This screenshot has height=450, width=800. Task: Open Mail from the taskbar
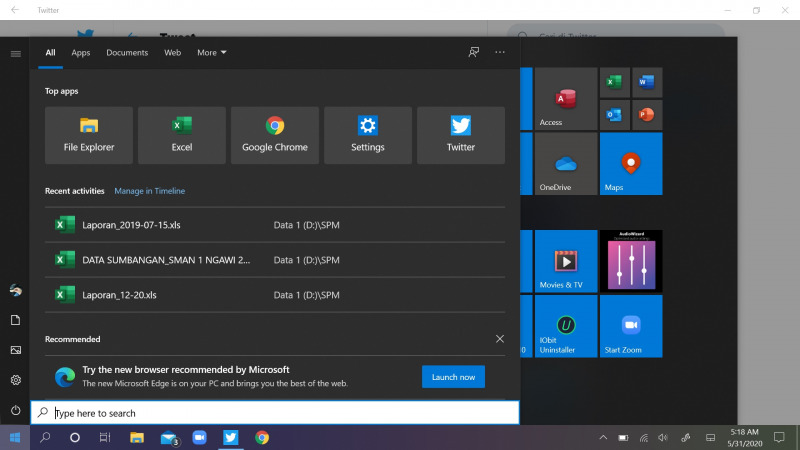(x=168, y=437)
